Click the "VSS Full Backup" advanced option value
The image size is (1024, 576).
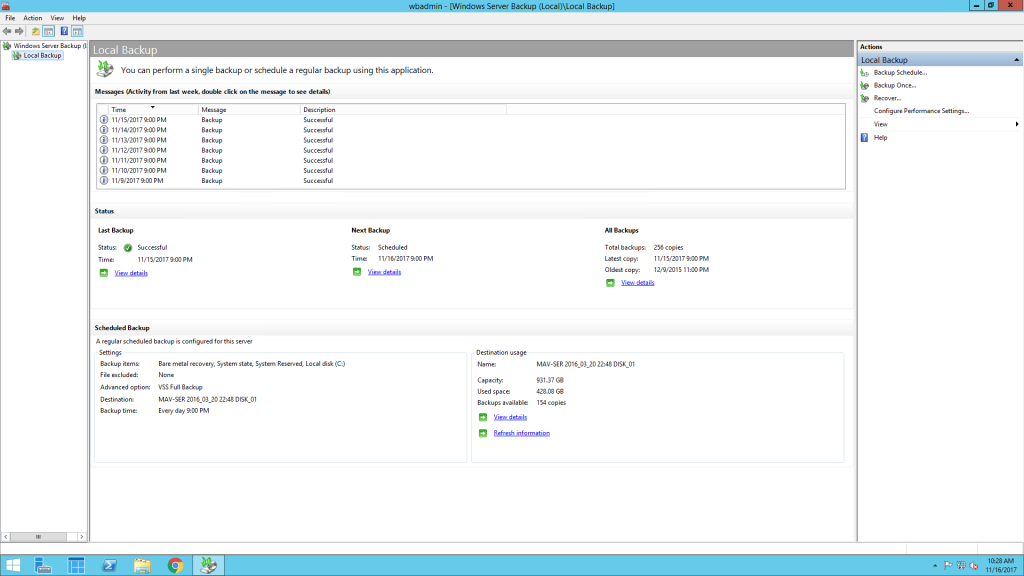180,387
